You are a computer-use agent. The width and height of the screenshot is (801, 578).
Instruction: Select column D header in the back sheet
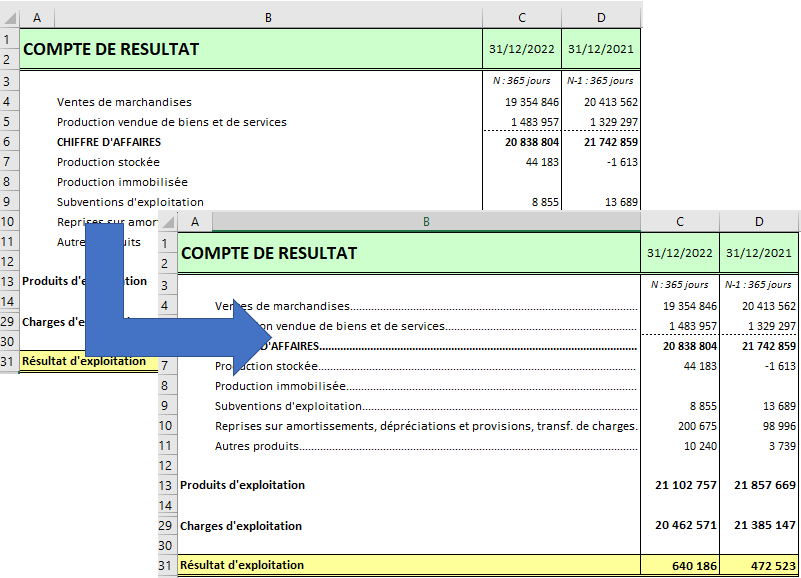point(601,18)
